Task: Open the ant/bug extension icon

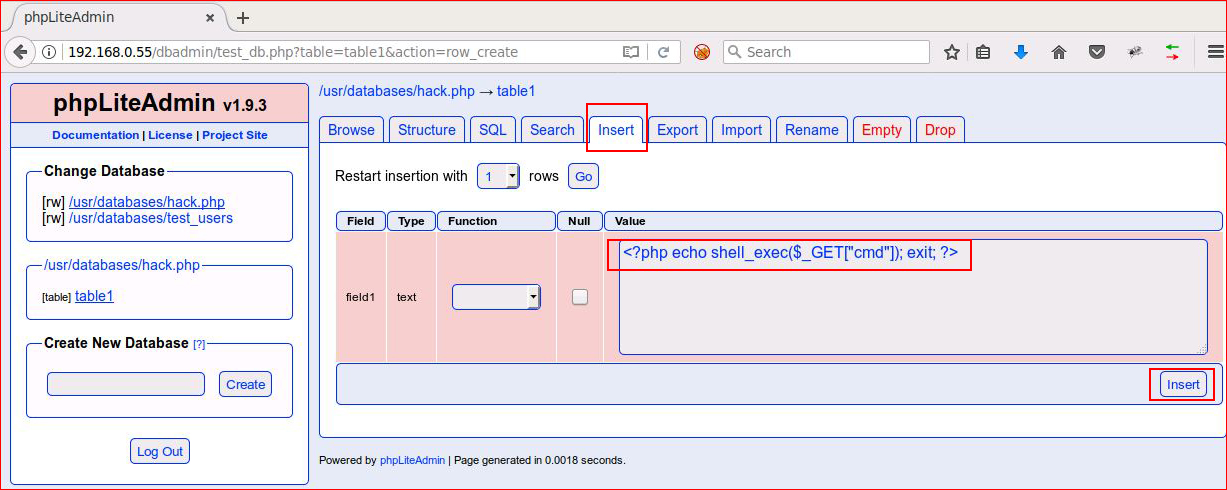Action: tap(1135, 52)
